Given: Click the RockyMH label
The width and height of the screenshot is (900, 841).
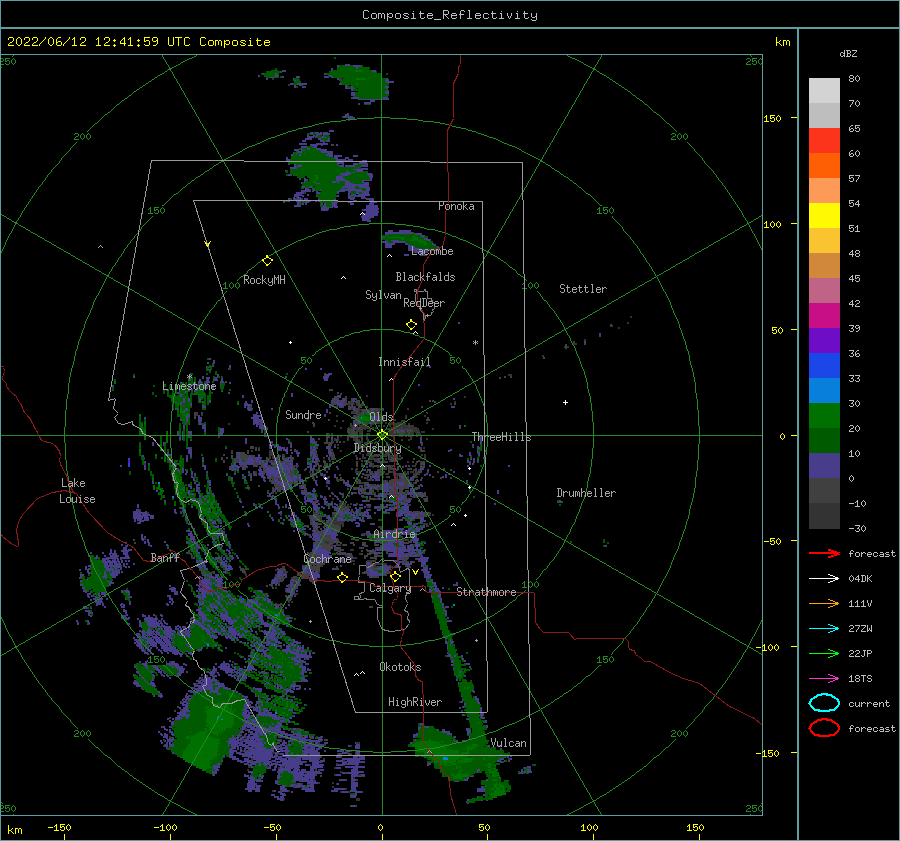Looking at the screenshot, I should click(264, 280).
